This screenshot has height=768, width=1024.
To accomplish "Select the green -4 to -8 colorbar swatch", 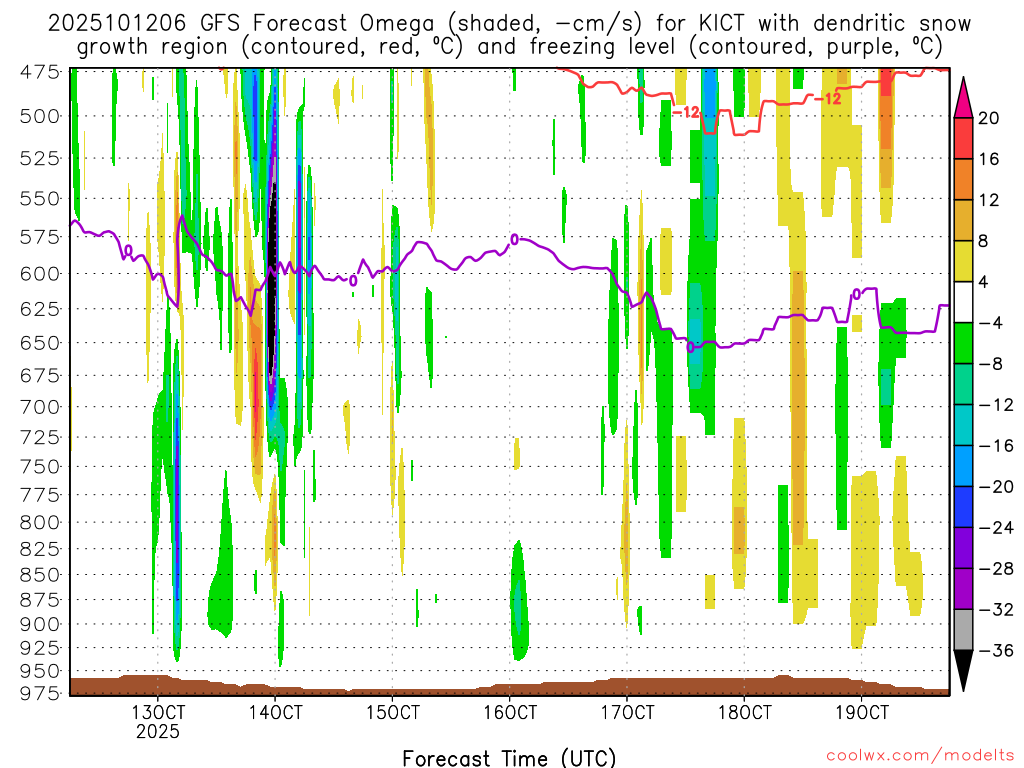I will [x=963, y=343].
